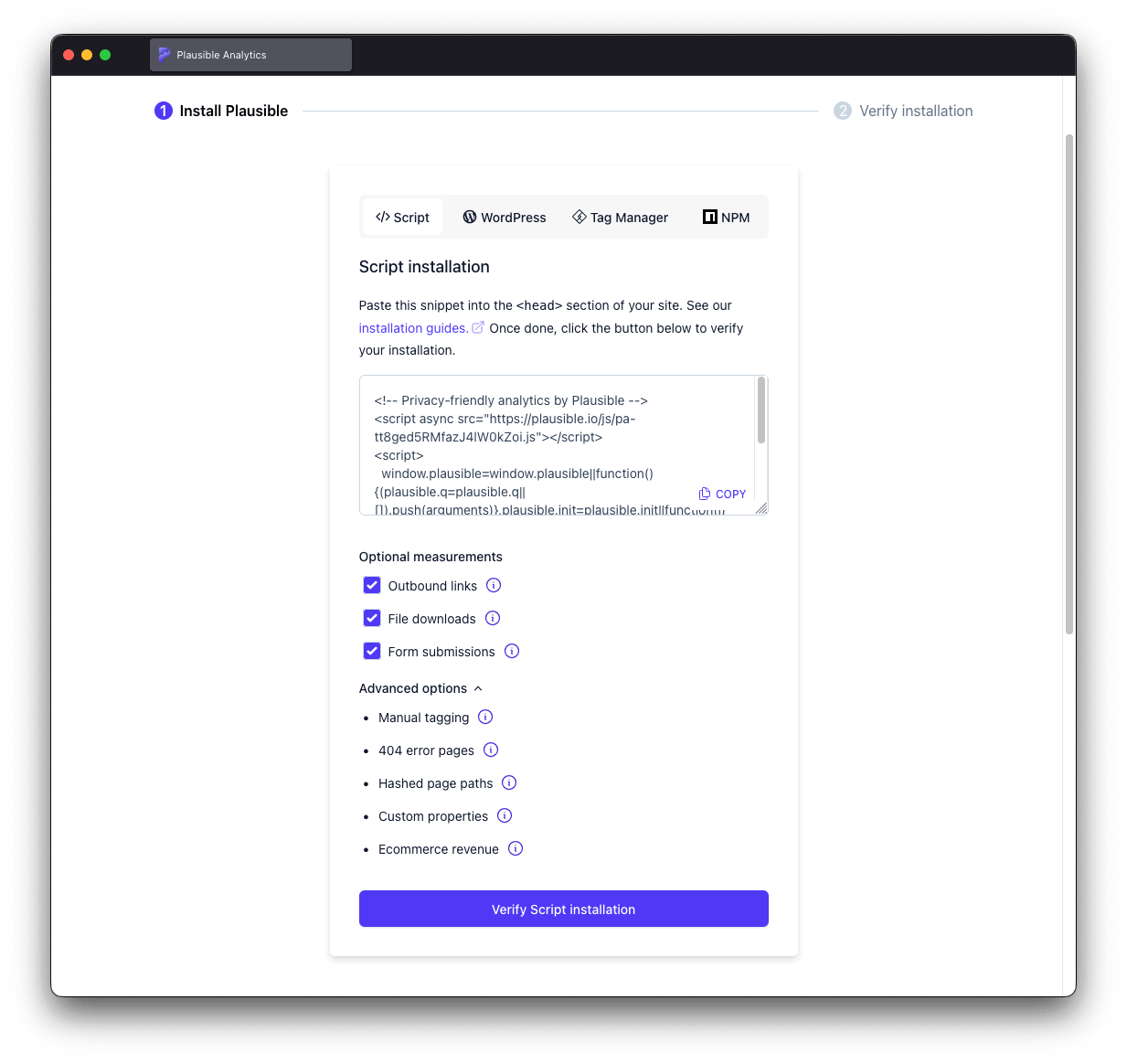Click info icon beside File downloads
Image resolution: width=1127 pixels, height=1064 pixels.
(x=493, y=618)
